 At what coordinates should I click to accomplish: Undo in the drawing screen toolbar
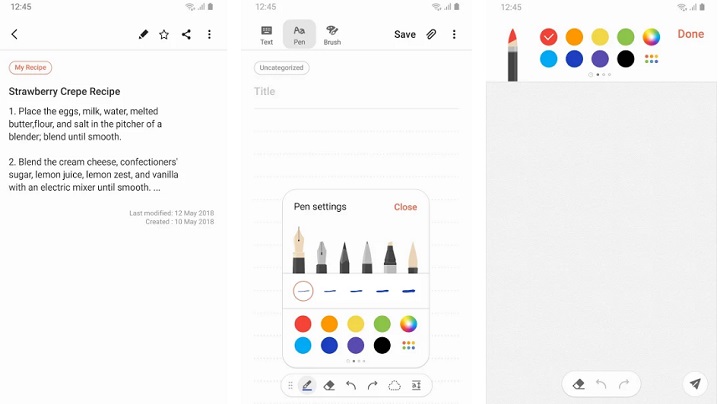[601, 384]
